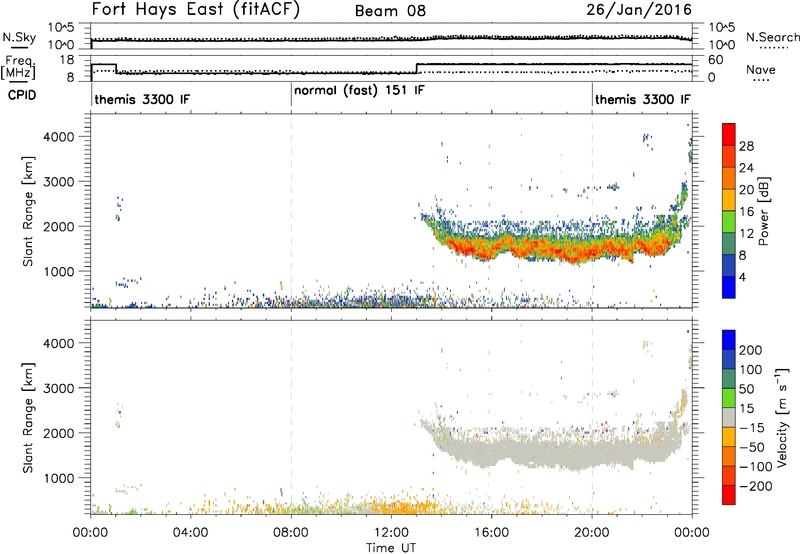Click '1000' tick on velocity panel axis
Screen dimensions: 800x554
[59, 478]
